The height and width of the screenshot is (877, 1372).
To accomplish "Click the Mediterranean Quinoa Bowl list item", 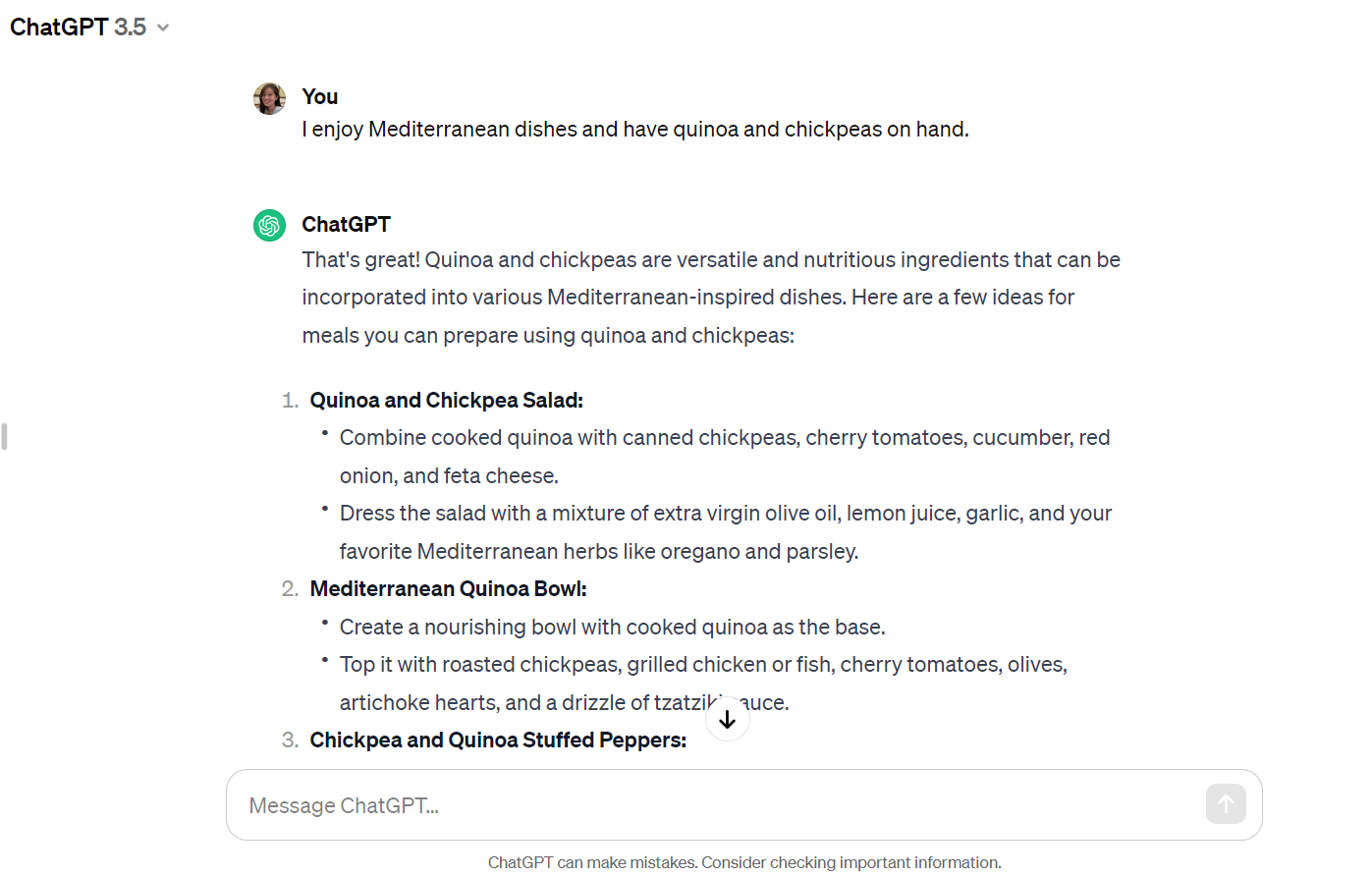I will (x=448, y=588).
